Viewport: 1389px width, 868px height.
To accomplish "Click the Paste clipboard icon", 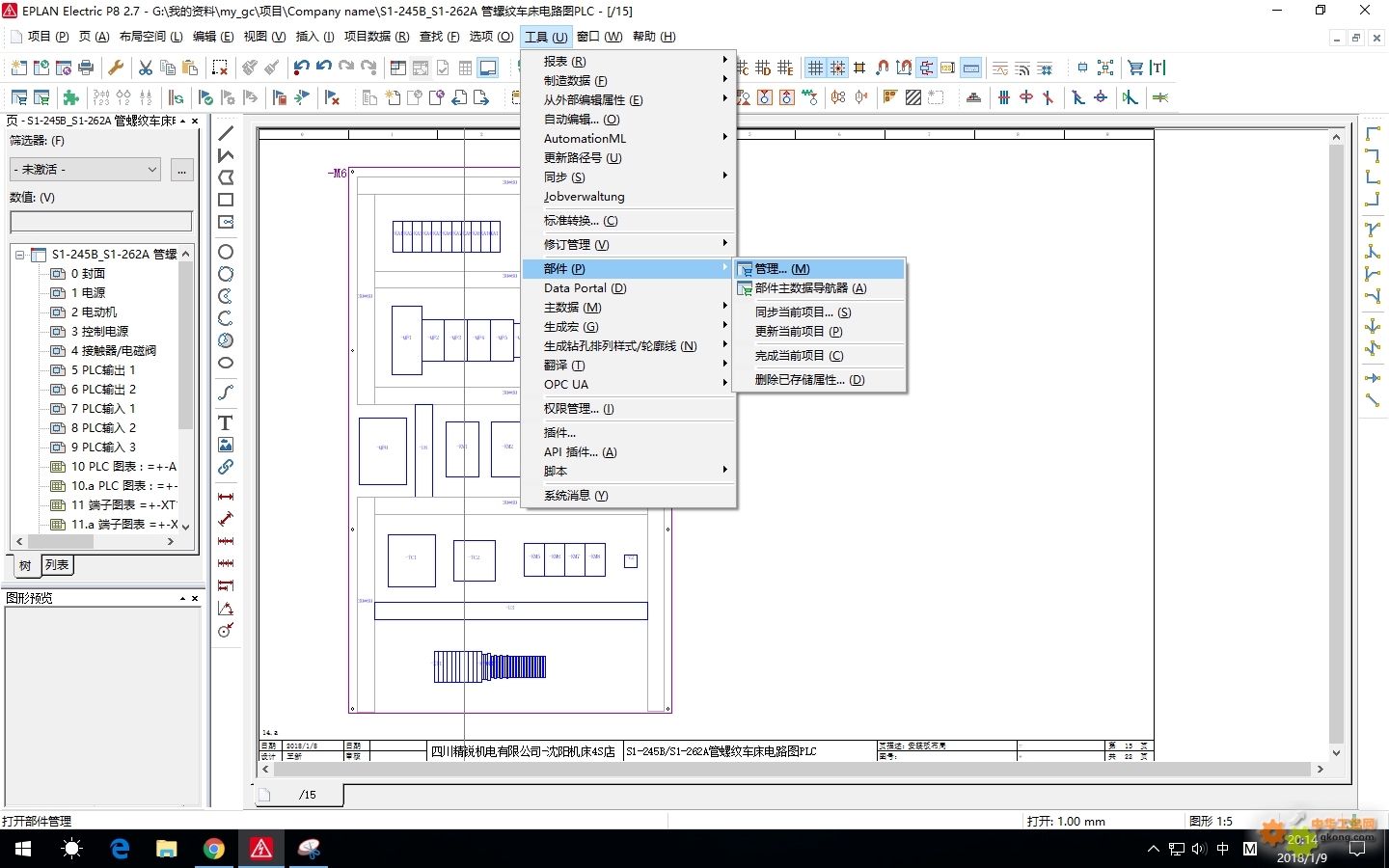I will (x=190, y=68).
